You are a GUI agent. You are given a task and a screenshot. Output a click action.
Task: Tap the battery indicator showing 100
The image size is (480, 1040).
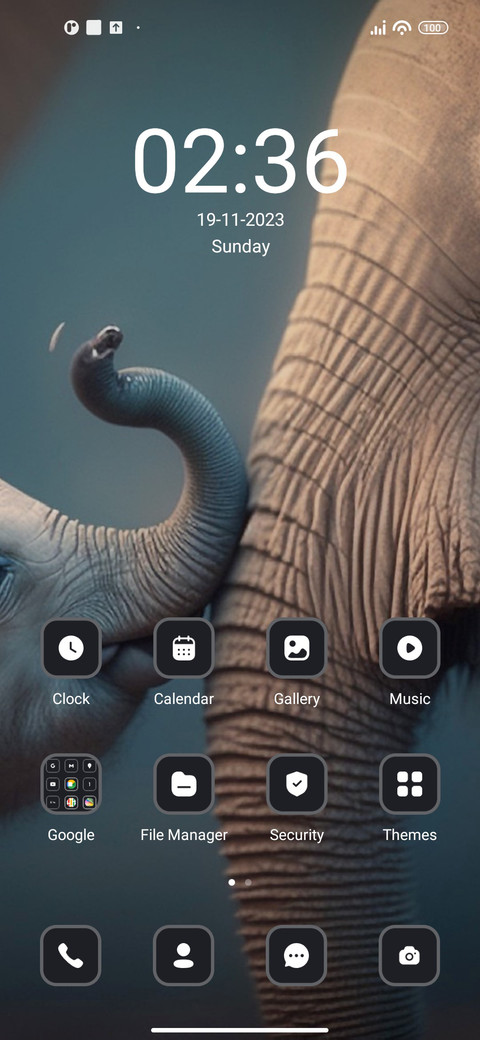pos(433,28)
